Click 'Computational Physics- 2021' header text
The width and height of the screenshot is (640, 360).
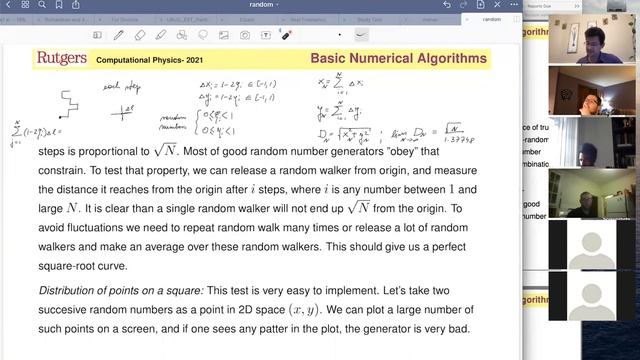tap(149, 60)
